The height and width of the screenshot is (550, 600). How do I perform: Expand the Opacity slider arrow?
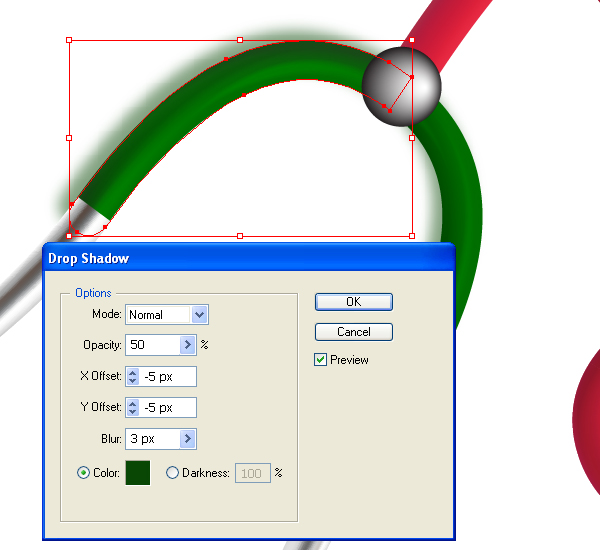pos(188,345)
